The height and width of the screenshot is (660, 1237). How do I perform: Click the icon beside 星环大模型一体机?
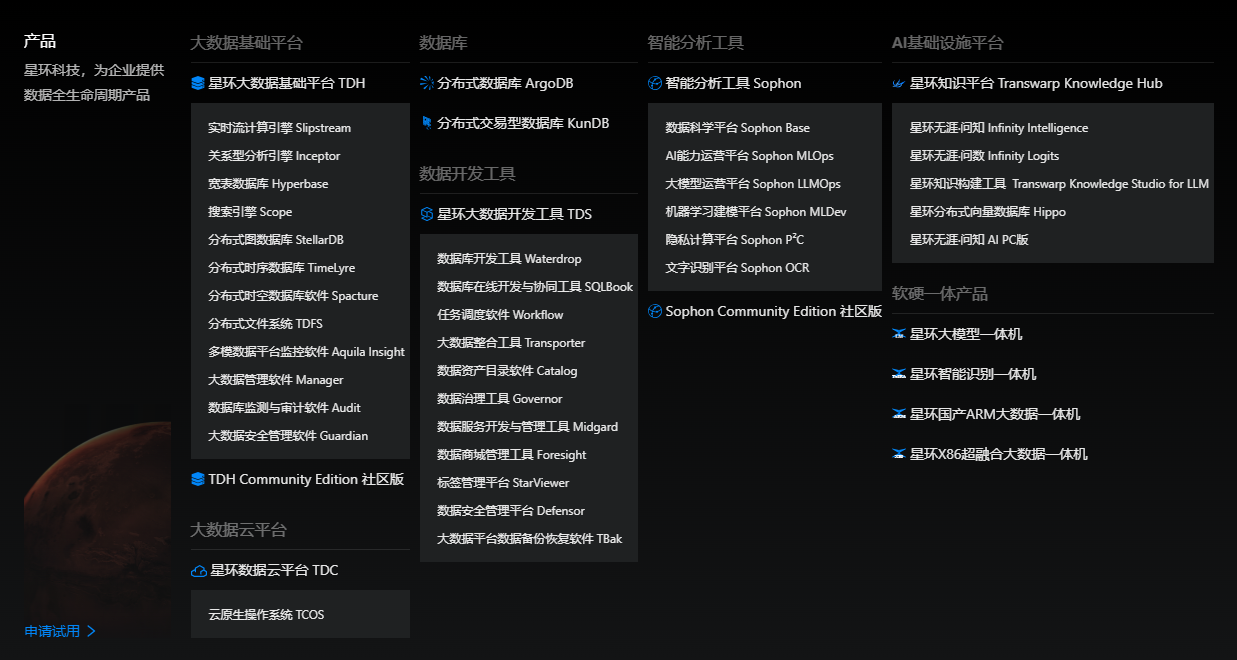[x=899, y=335]
